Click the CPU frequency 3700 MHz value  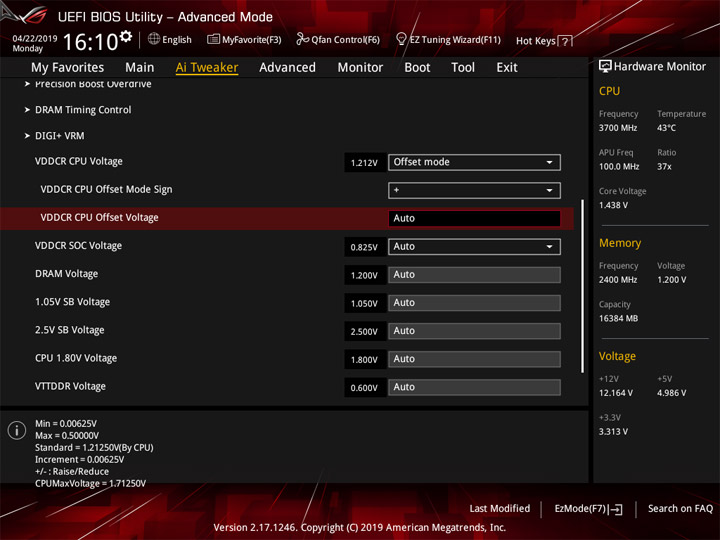click(618, 128)
